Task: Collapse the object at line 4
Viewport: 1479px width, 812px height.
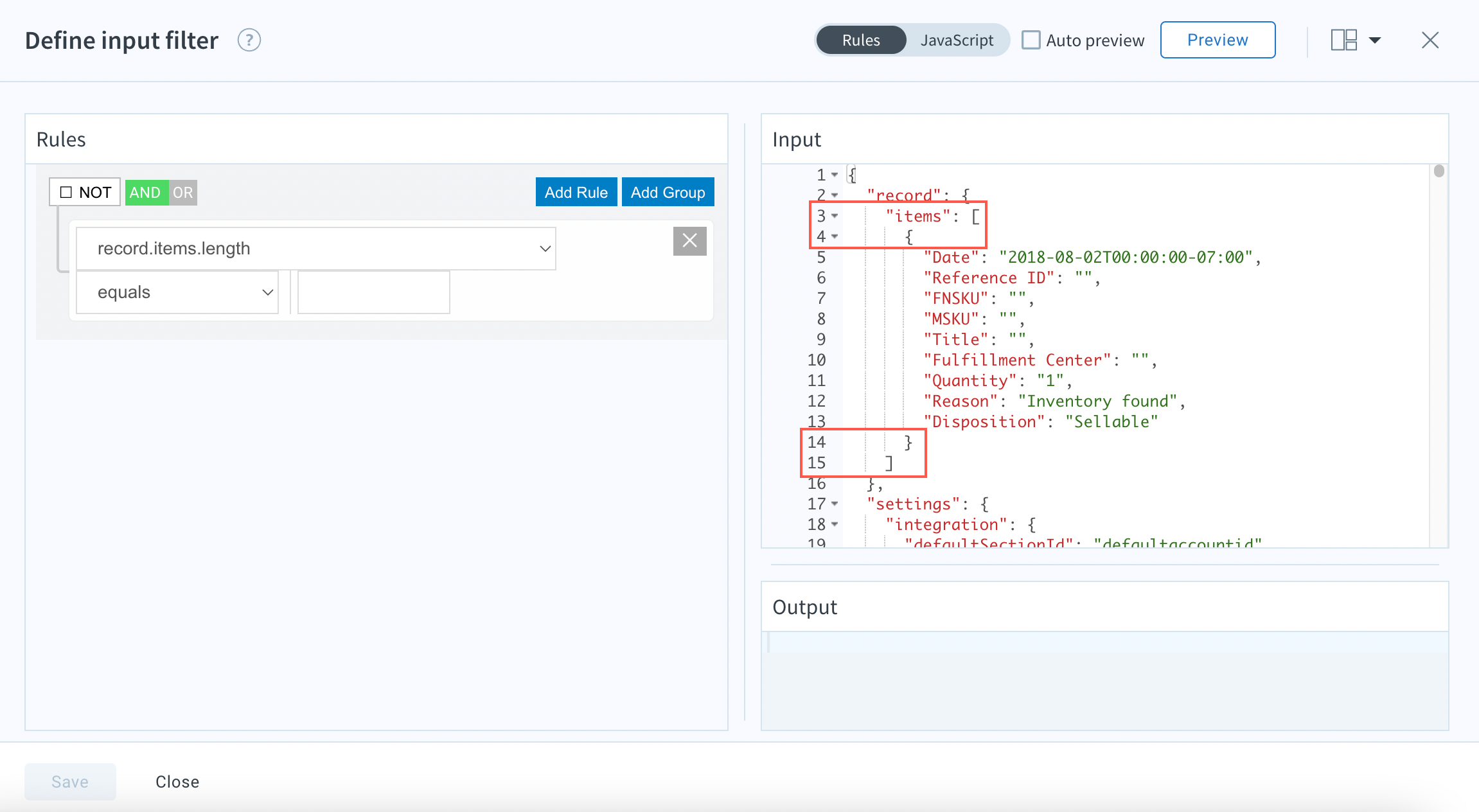Action: click(x=835, y=236)
